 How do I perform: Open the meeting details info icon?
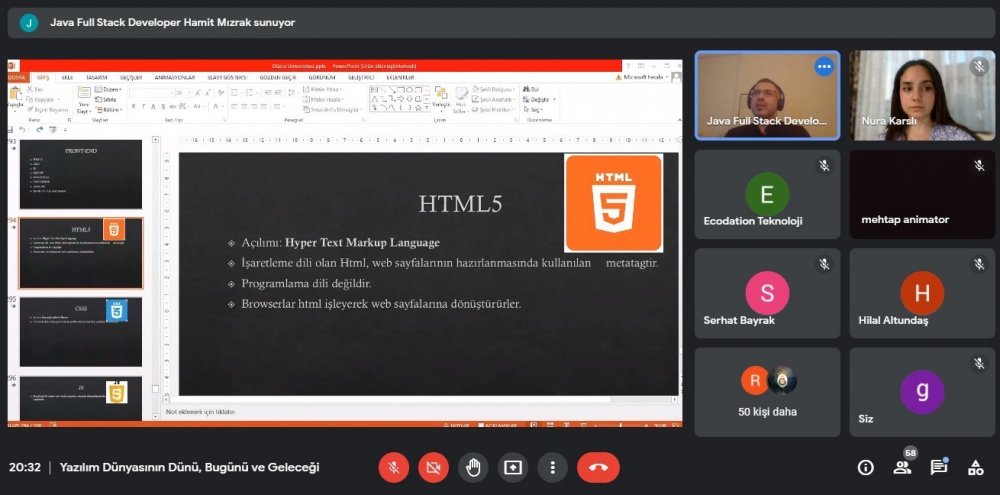[x=866, y=467]
